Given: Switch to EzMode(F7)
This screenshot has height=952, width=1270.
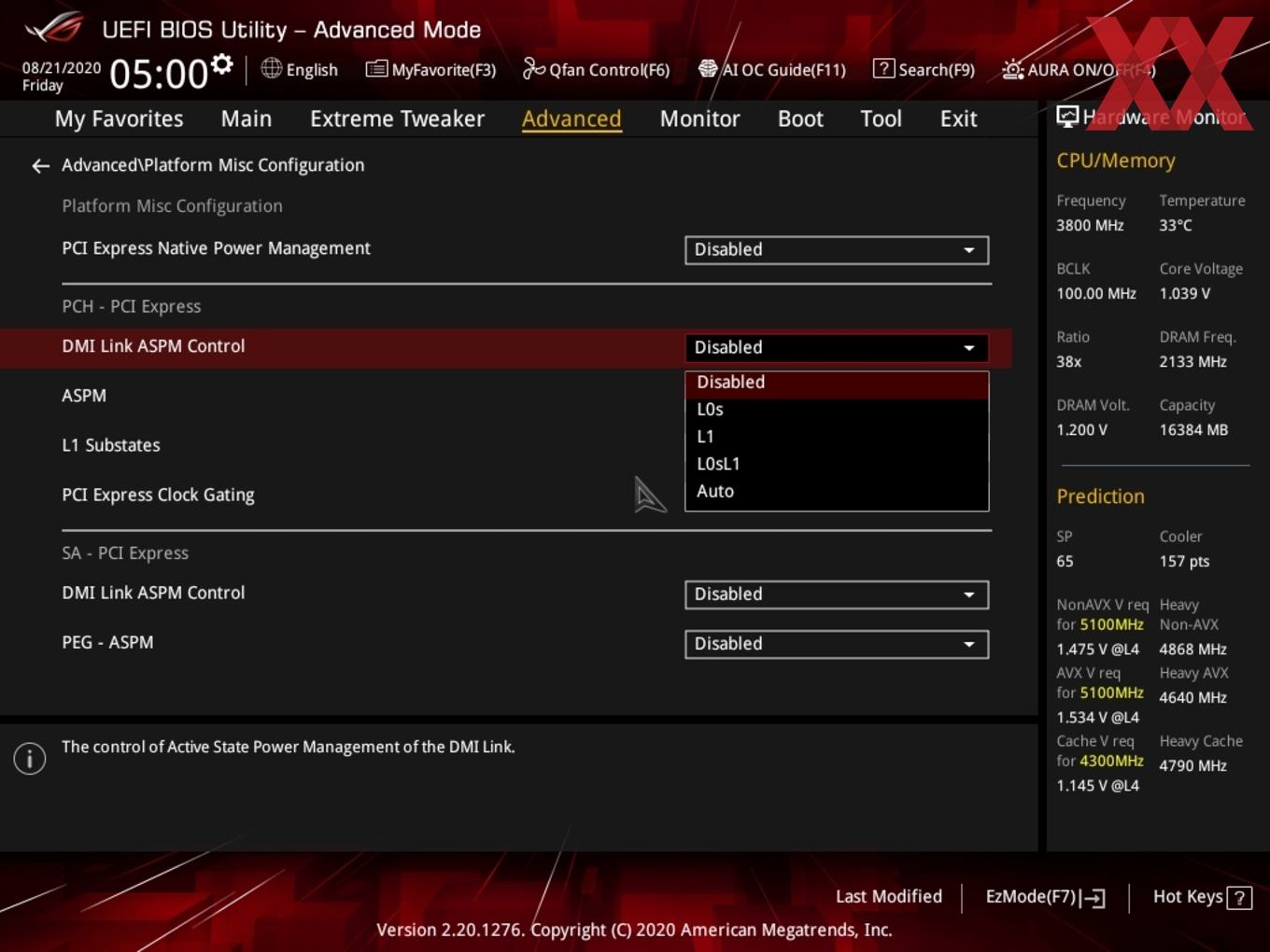Looking at the screenshot, I should click(x=1045, y=897).
